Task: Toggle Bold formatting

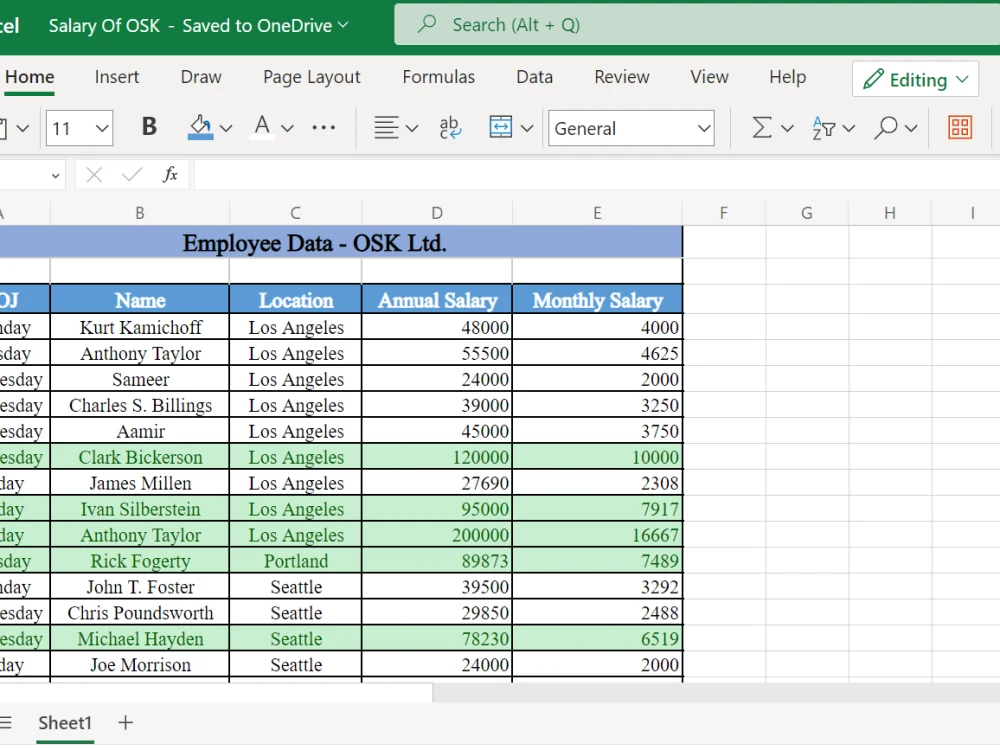Action: (x=149, y=127)
